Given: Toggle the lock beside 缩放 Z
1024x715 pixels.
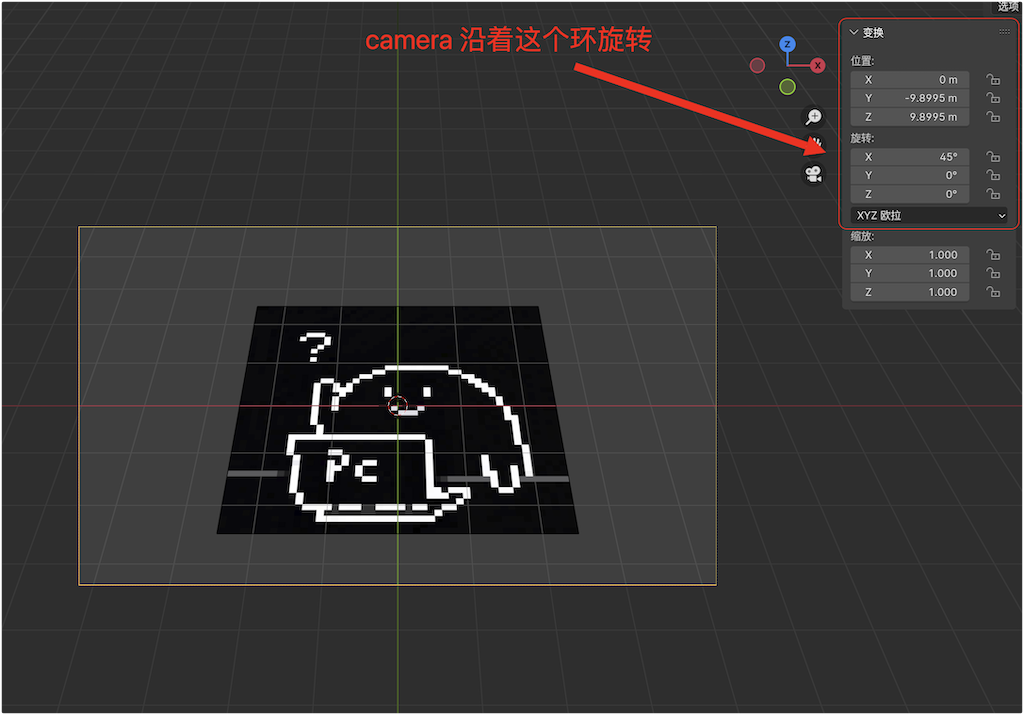Looking at the screenshot, I should [992, 291].
